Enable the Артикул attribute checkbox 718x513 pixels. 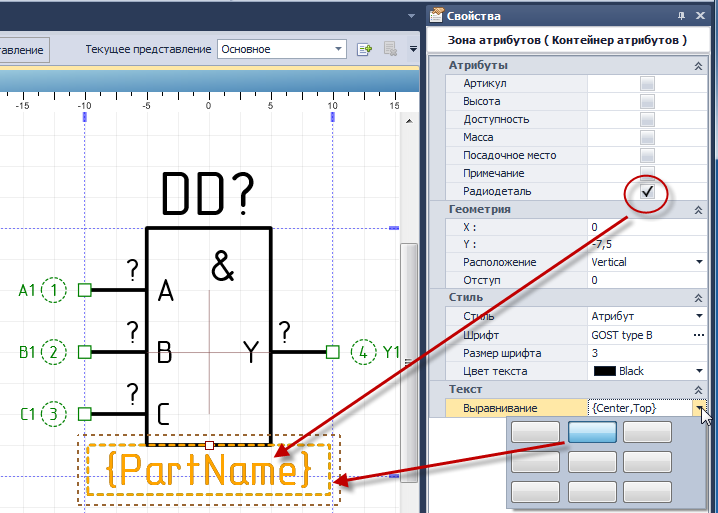(647, 83)
